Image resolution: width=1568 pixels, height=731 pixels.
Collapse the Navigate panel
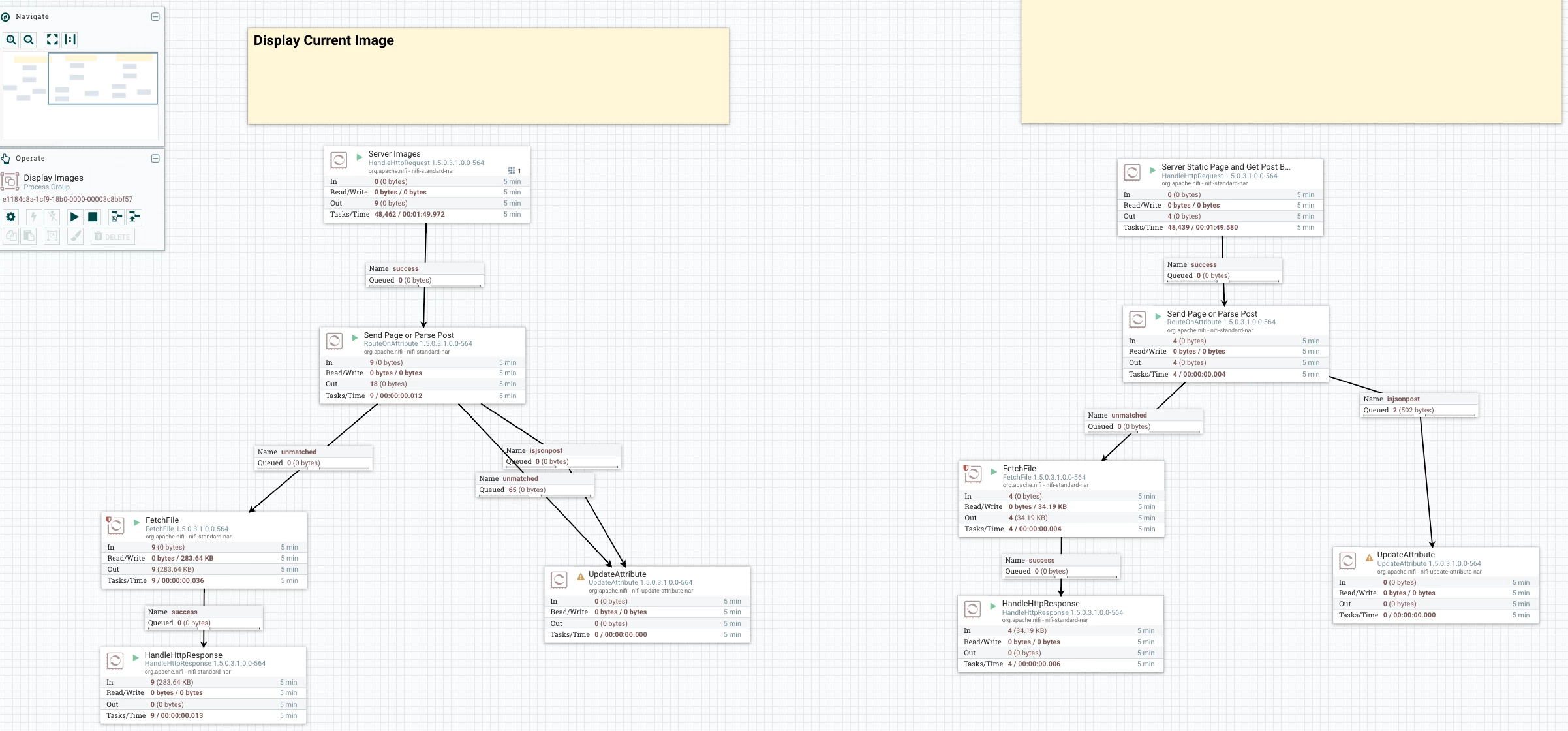pyautogui.click(x=155, y=16)
